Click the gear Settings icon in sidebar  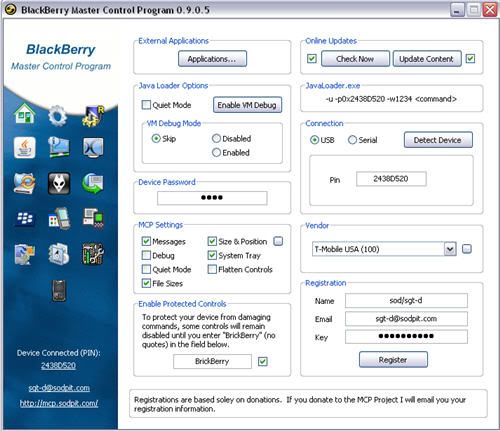(x=58, y=116)
